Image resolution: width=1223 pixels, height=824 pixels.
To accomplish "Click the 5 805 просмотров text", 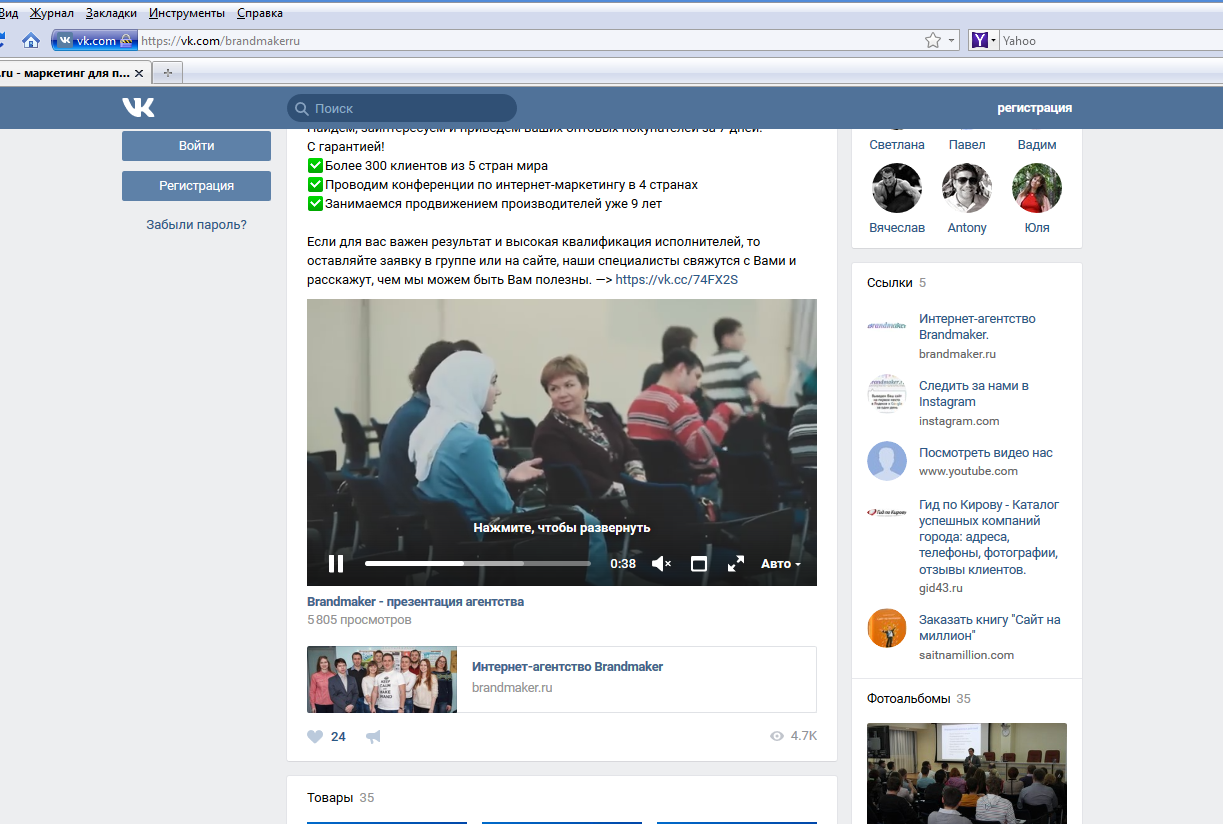I will (359, 620).
